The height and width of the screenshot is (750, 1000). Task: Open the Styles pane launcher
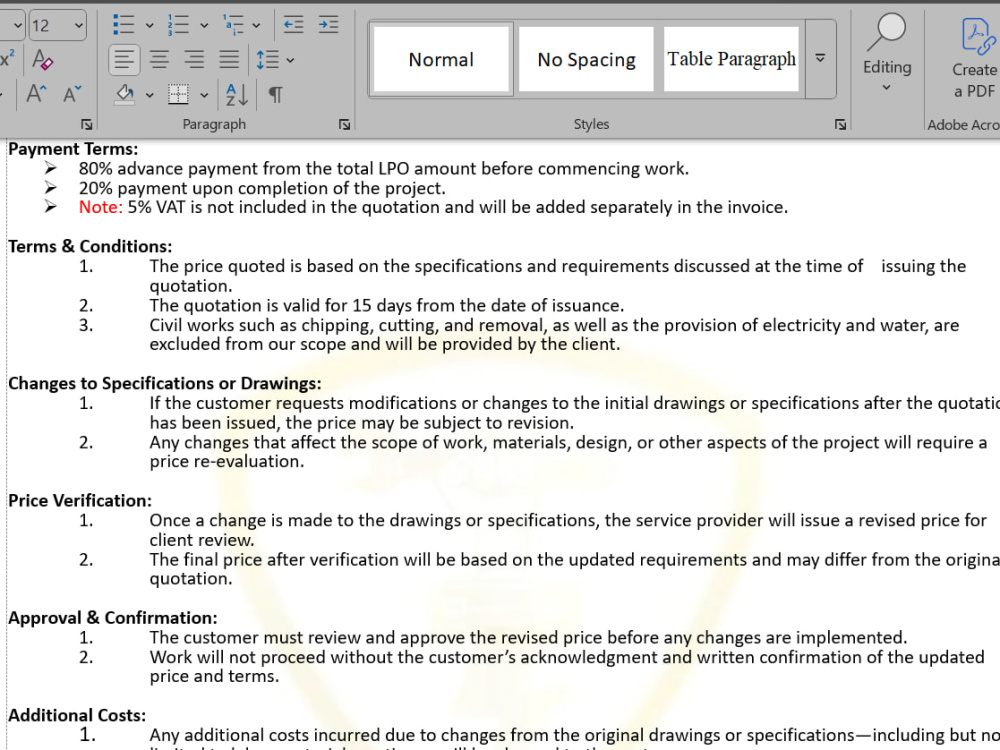click(x=841, y=124)
